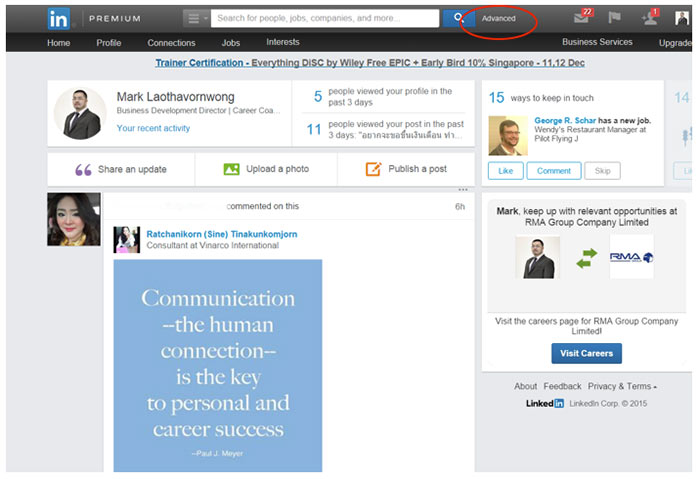Screen dimensions: 700x479
Task: Click the Share an update quote icon
Action: tap(83, 170)
